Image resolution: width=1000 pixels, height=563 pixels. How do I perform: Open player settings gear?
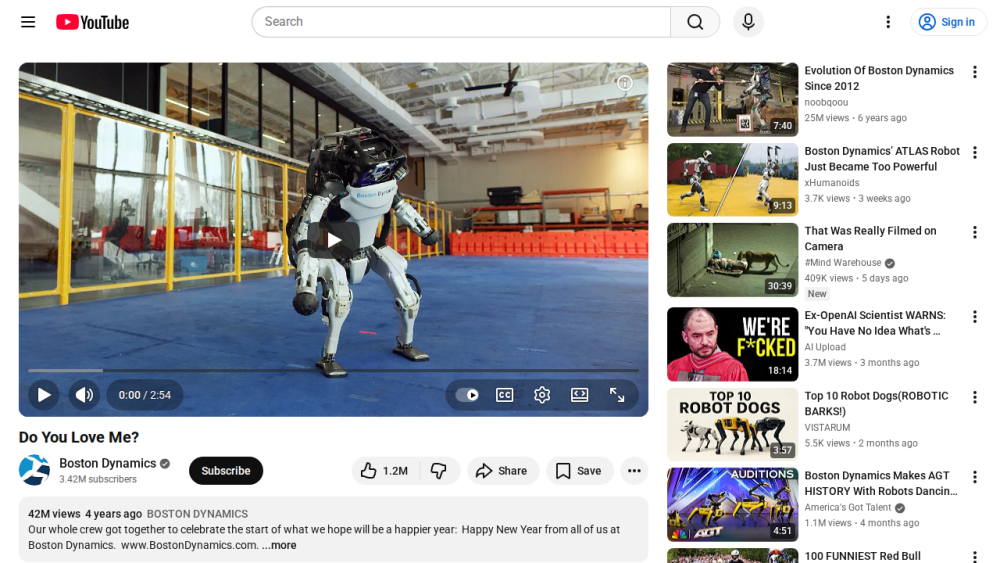[542, 395]
